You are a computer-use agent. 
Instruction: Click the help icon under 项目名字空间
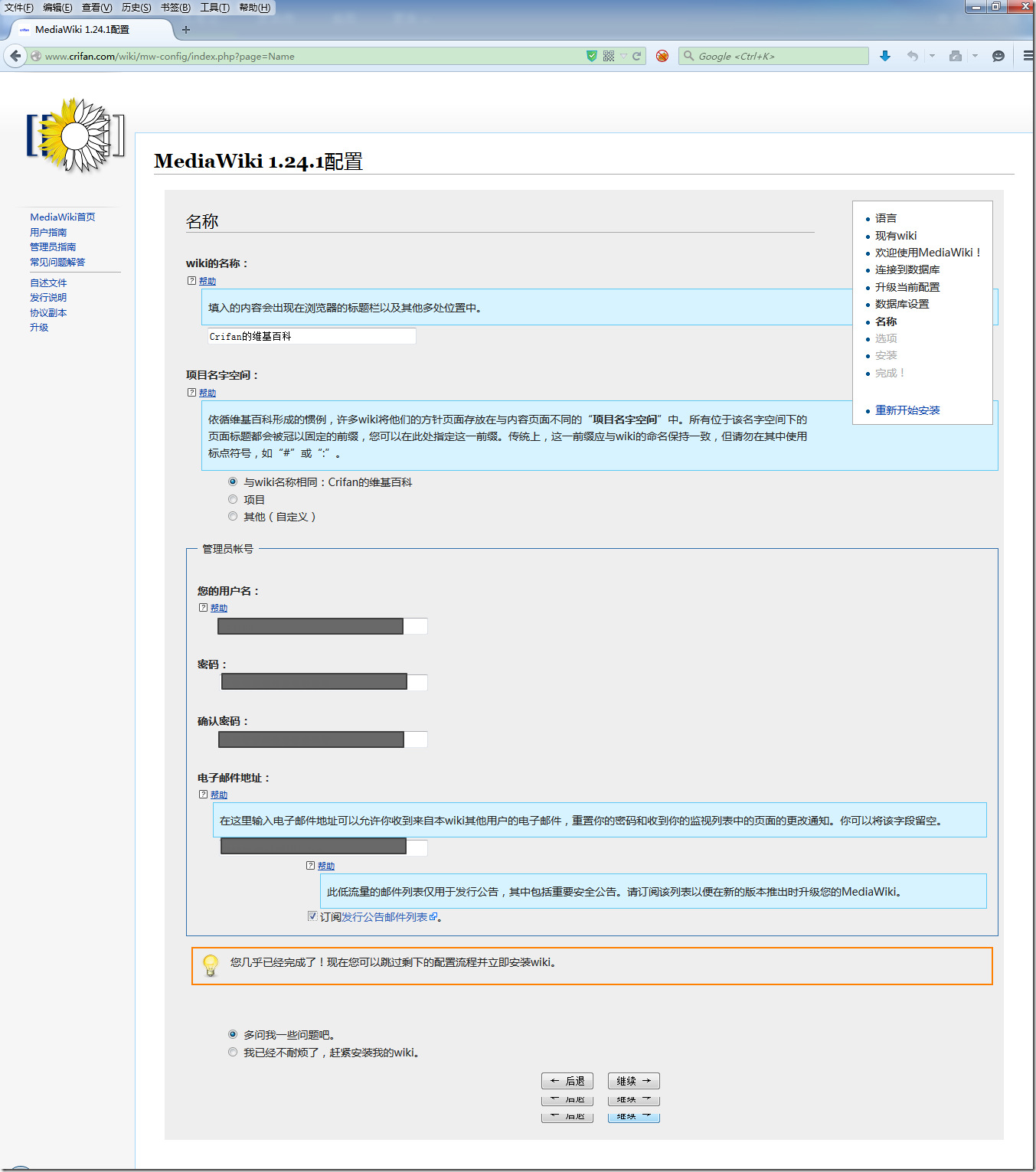click(x=192, y=393)
